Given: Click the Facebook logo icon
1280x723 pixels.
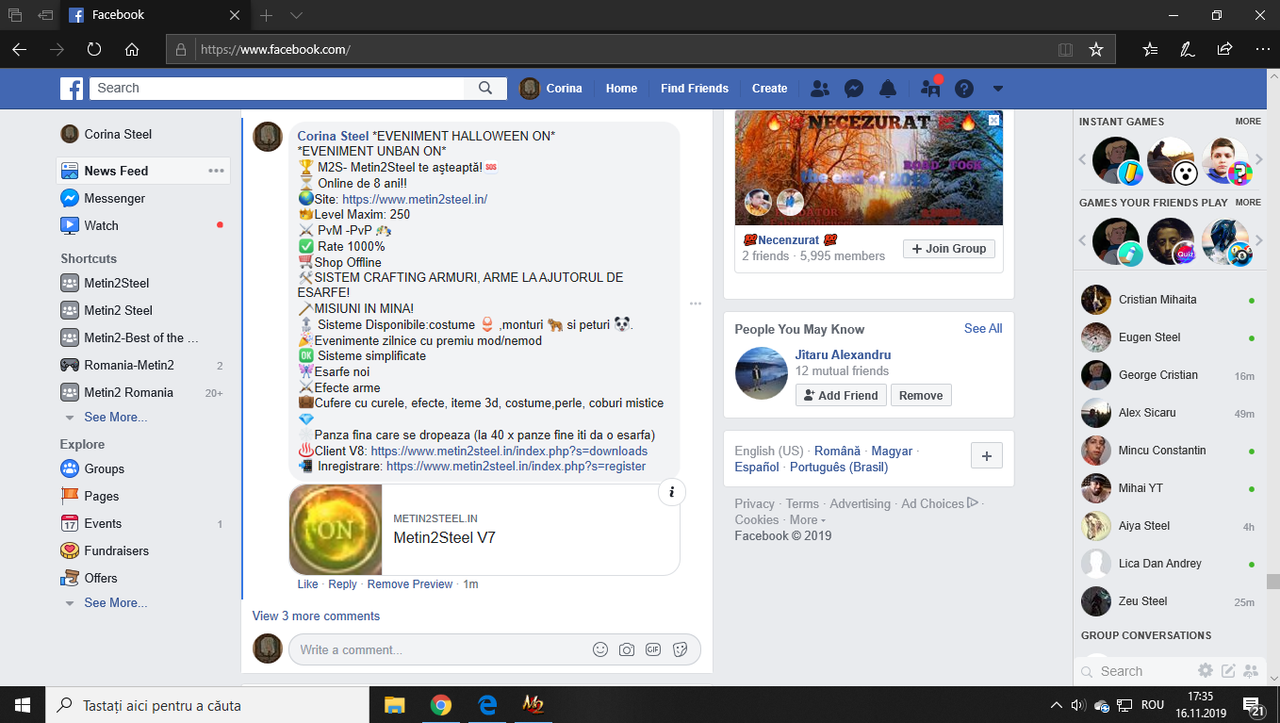Looking at the screenshot, I should tap(72, 88).
